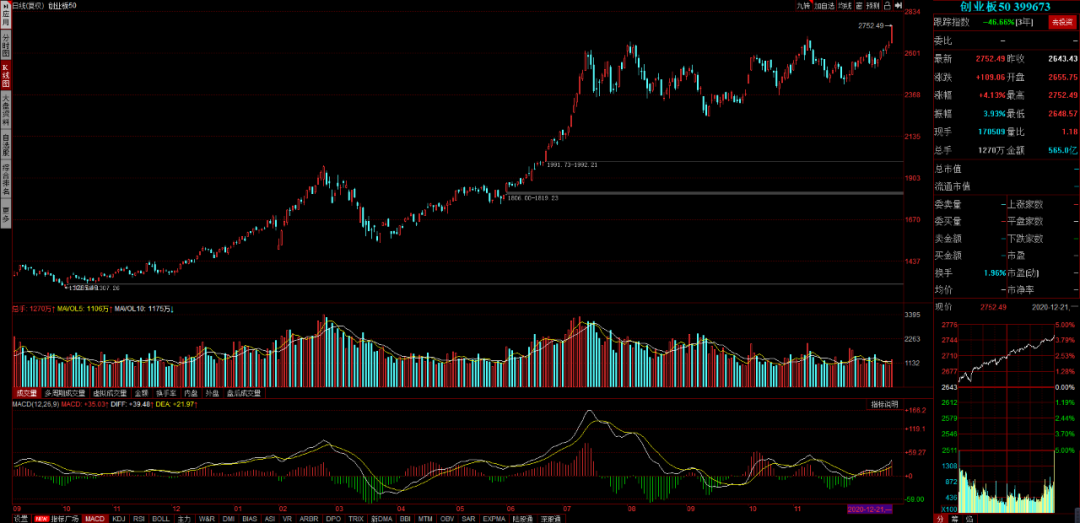
Task: Click the 指标说明 button
Action: (884, 404)
